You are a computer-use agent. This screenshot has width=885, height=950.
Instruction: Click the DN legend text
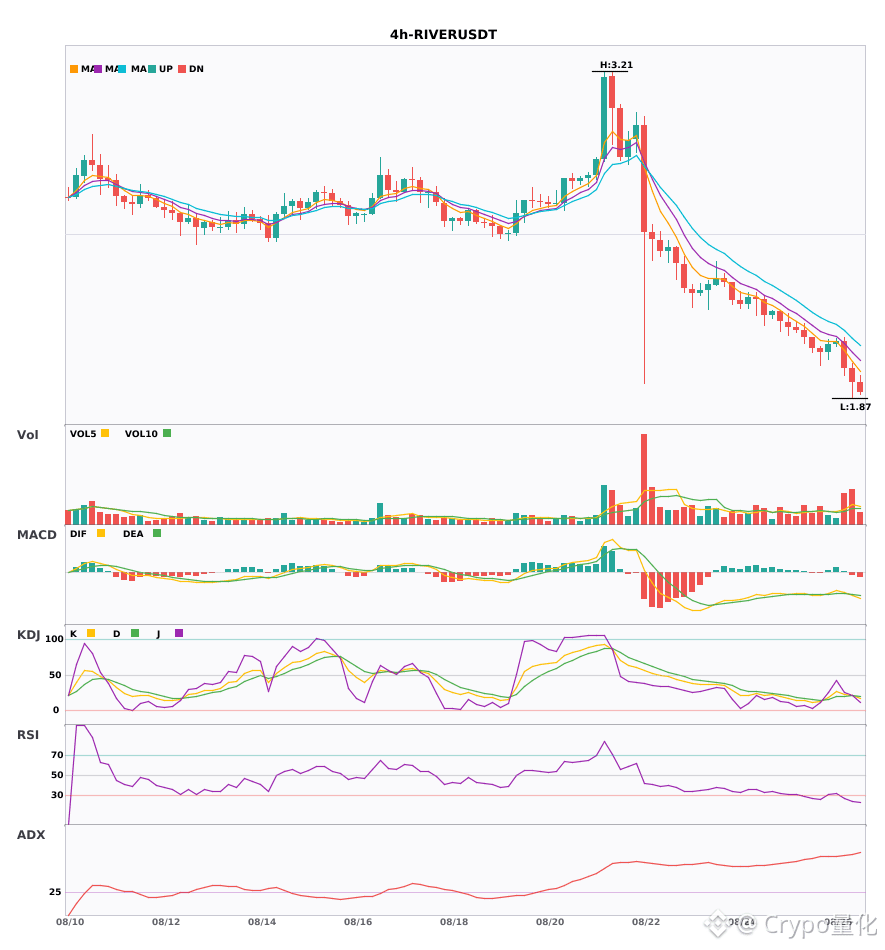[196, 69]
